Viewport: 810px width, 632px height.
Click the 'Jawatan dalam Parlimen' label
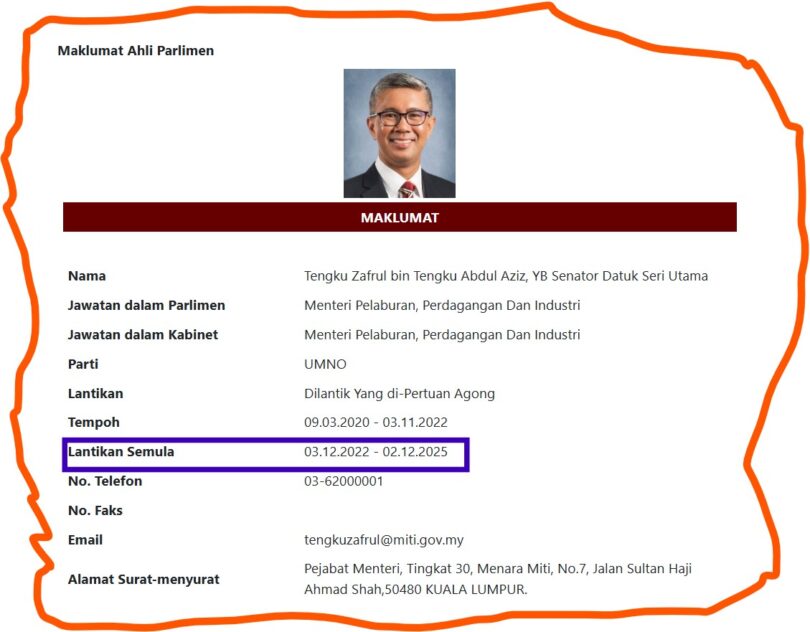coord(146,305)
